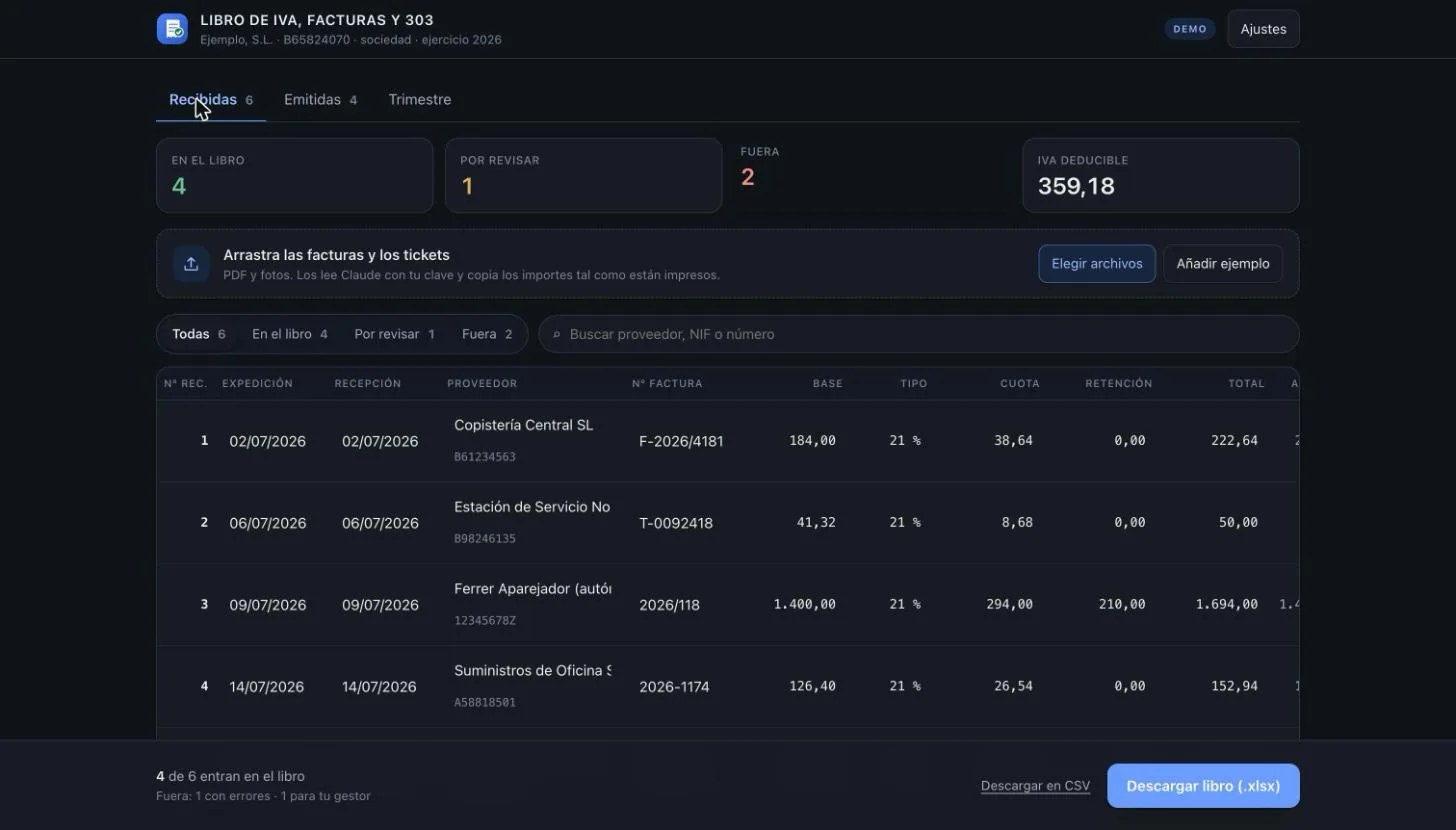Click the upload arrow icon in the drop area

point(191,264)
